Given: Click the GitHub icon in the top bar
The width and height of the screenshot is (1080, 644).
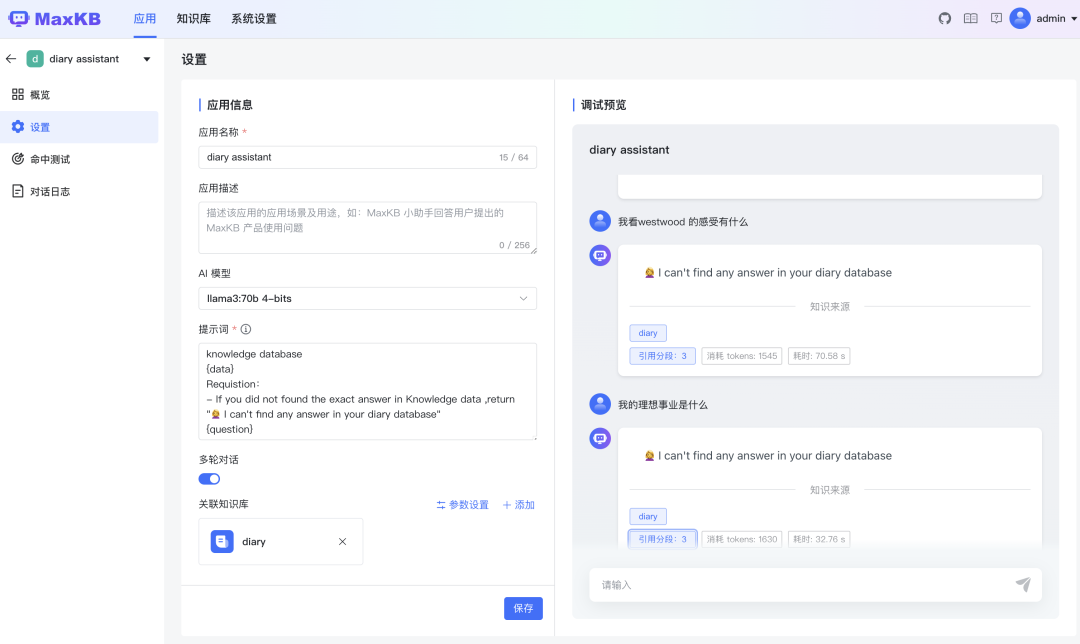Looking at the screenshot, I should click(x=944, y=18).
